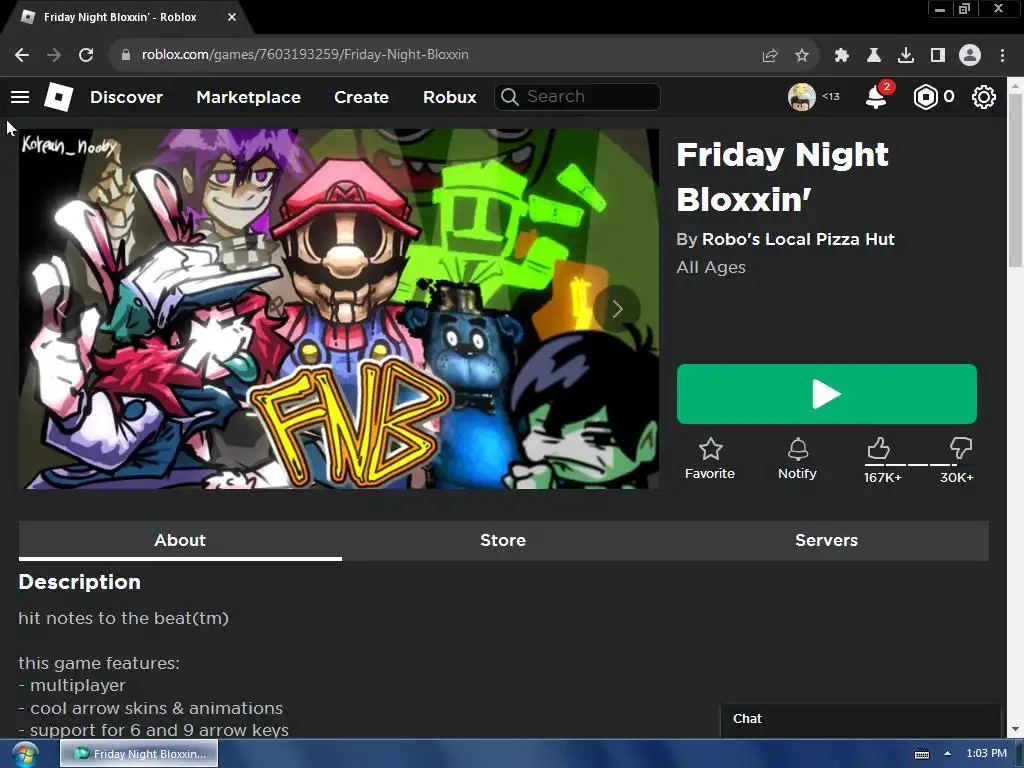Click the Roblox logo home icon
The width and height of the screenshot is (1024, 768).
pos(58,97)
